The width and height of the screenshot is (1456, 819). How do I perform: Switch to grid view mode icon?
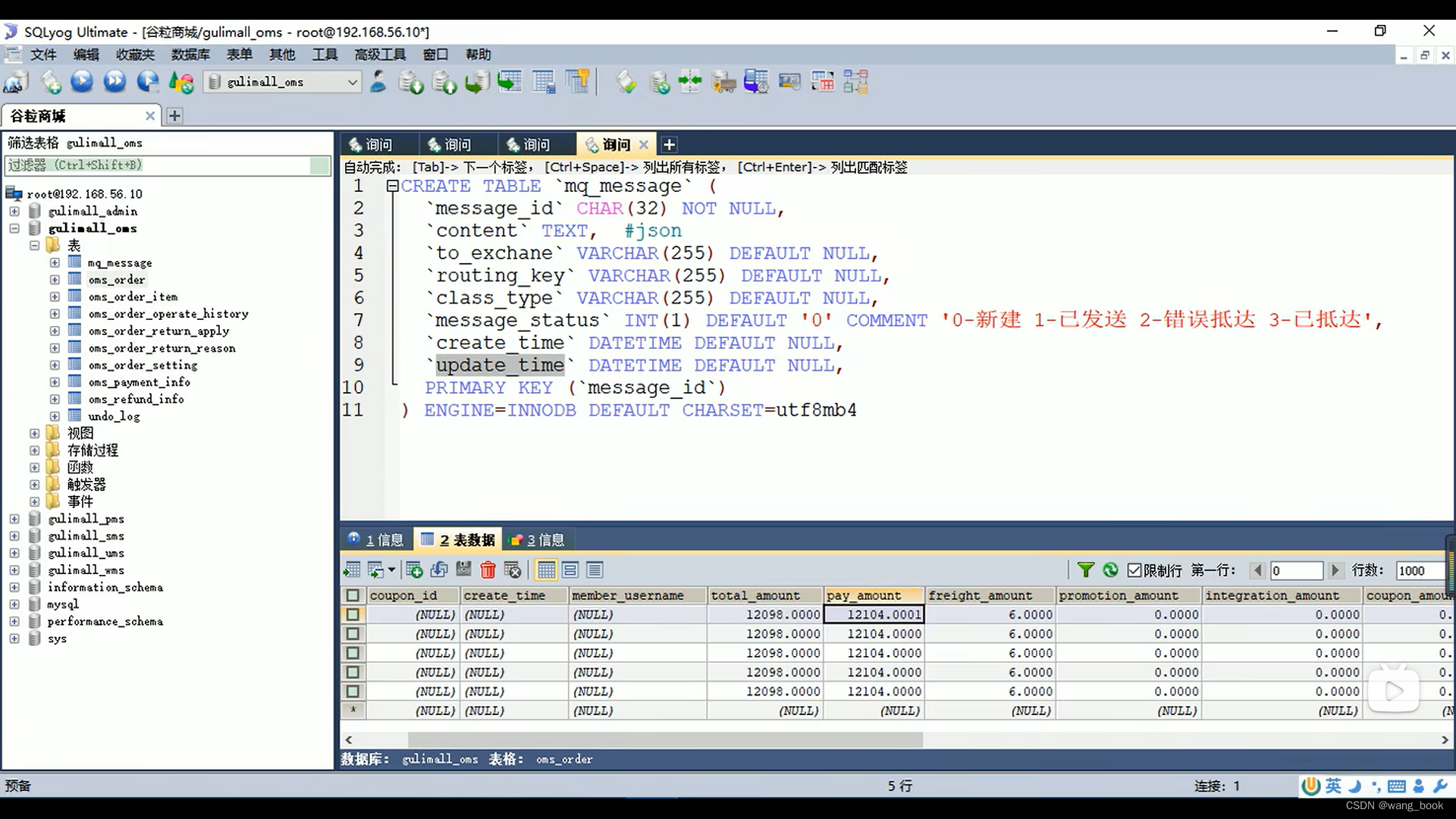(x=546, y=570)
